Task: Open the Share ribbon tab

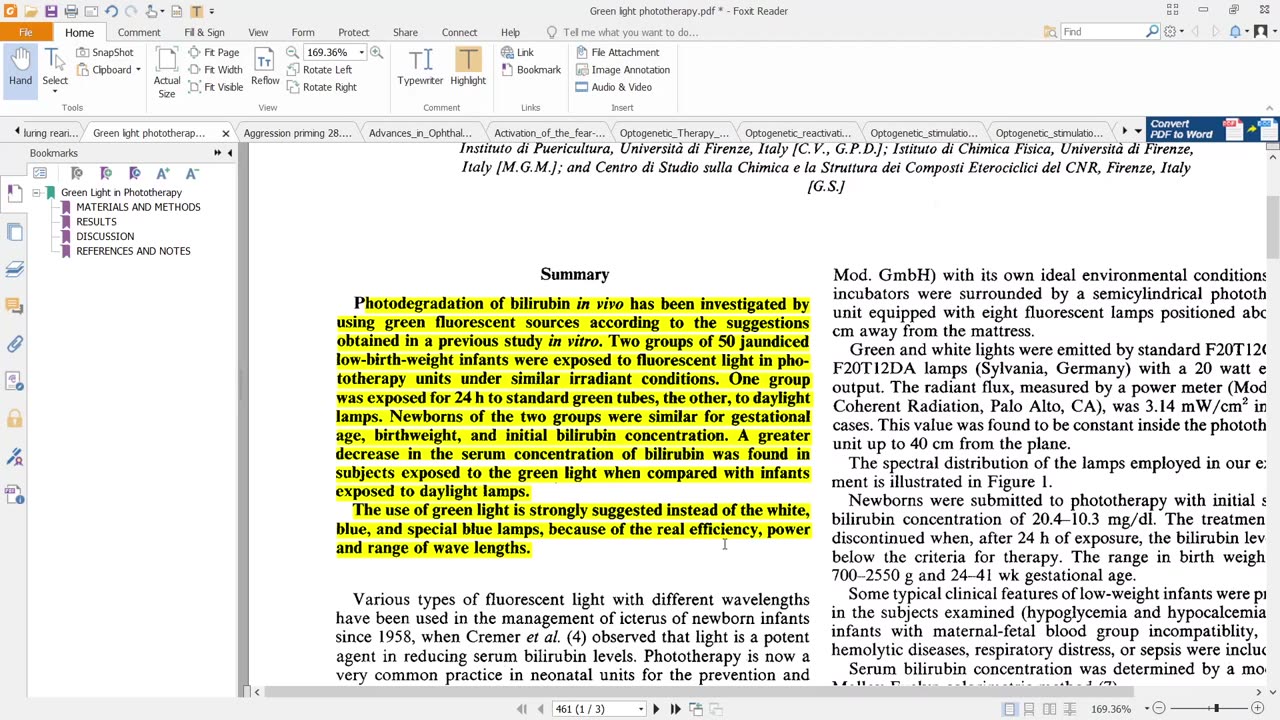Action: click(x=405, y=32)
